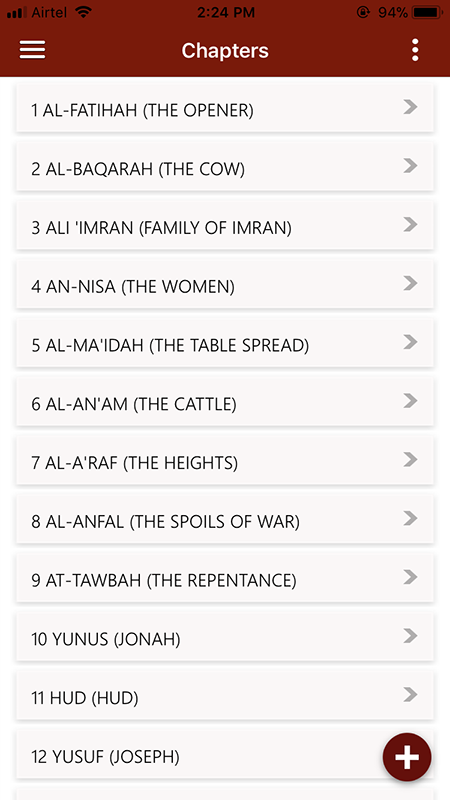
Task: Open 8 Al-Anfal (The Spoils of War)
Action: [x=225, y=520]
